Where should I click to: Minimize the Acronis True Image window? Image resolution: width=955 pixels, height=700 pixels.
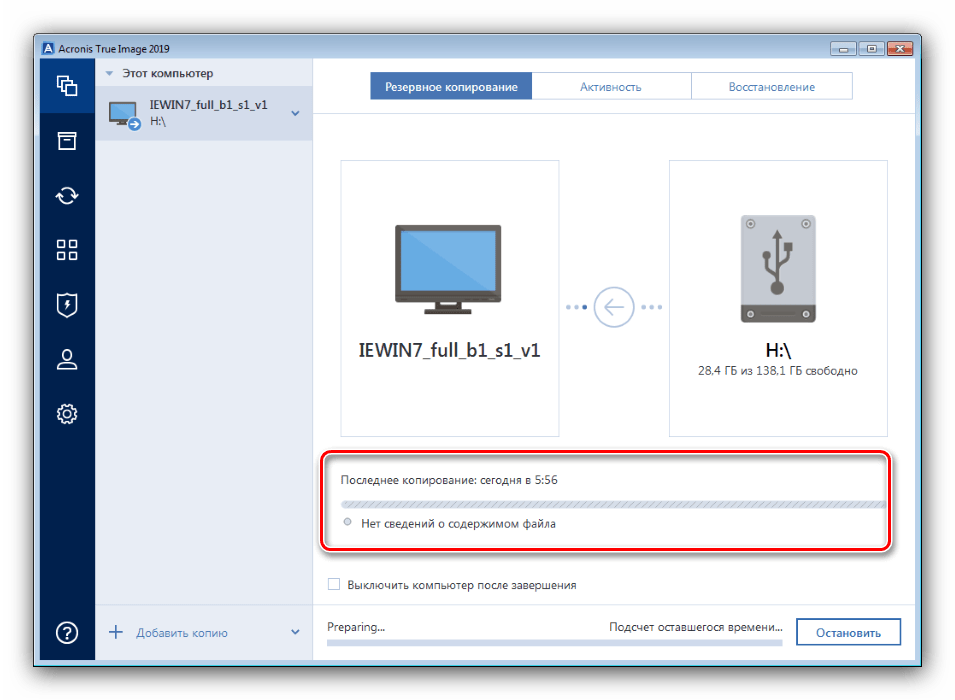pyautogui.click(x=843, y=49)
